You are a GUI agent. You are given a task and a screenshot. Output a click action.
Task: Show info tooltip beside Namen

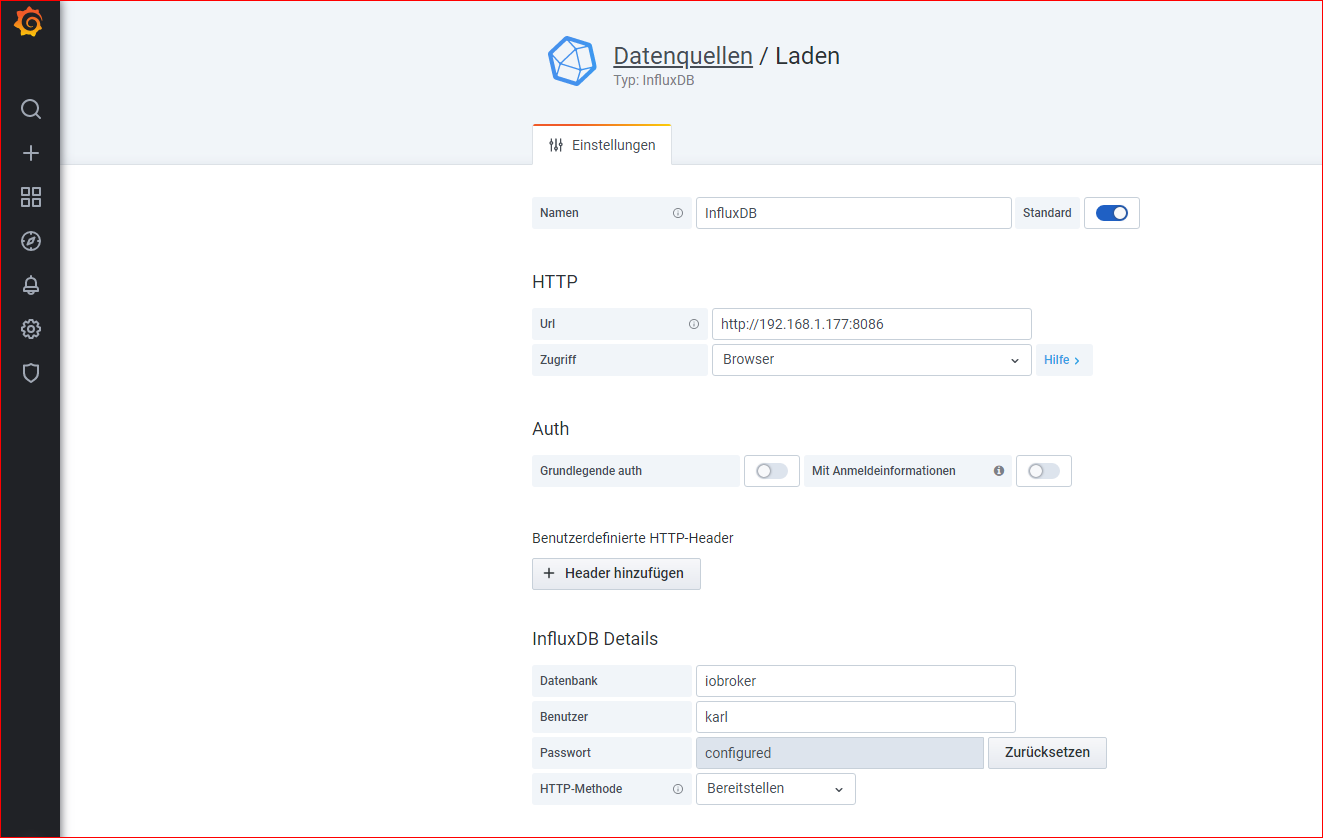point(678,213)
